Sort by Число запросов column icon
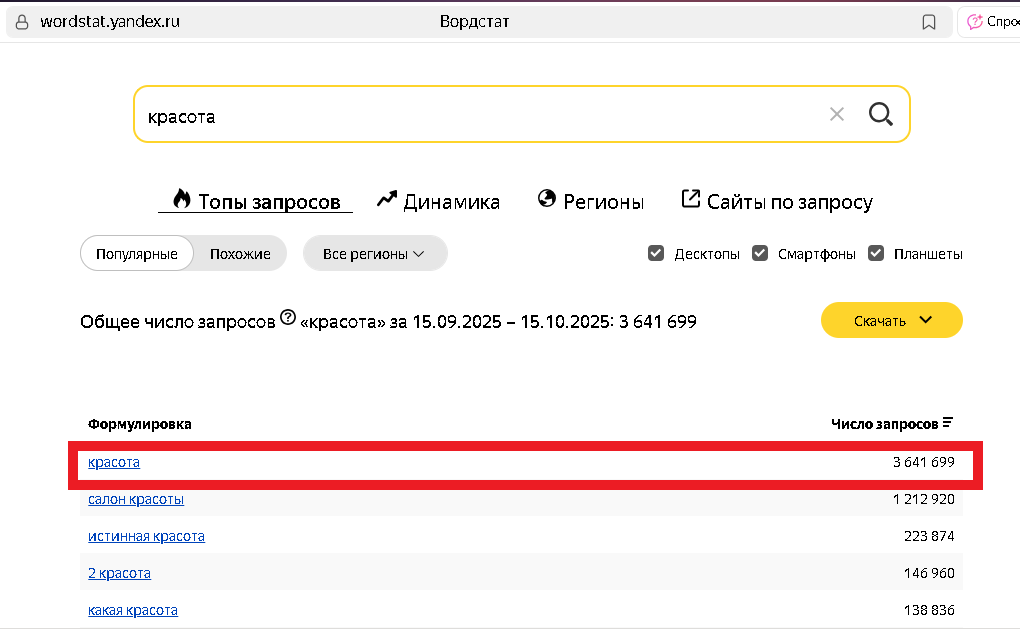This screenshot has height=633, width=1020. pyautogui.click(x=946, y=421)
